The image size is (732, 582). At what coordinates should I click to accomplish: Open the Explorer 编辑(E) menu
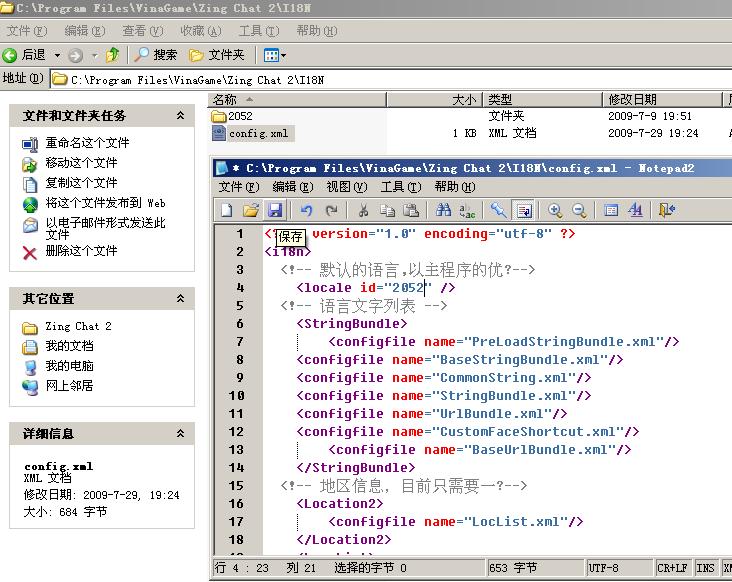[x=85, y=31]
